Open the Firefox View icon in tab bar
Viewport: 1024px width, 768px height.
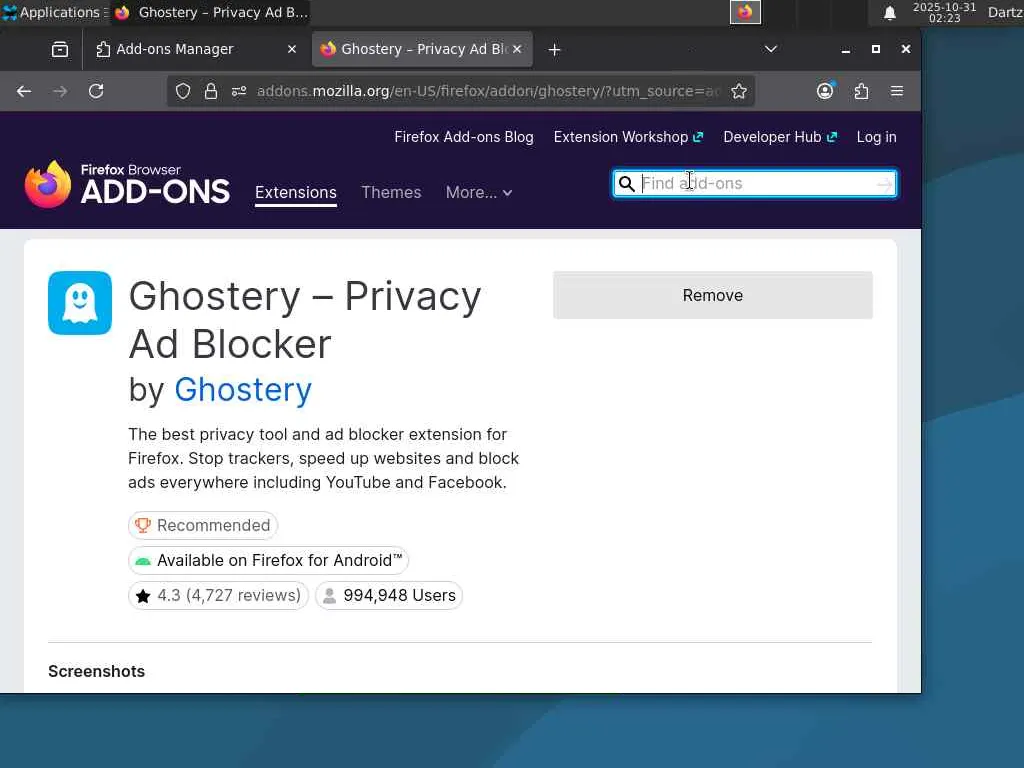60,50
